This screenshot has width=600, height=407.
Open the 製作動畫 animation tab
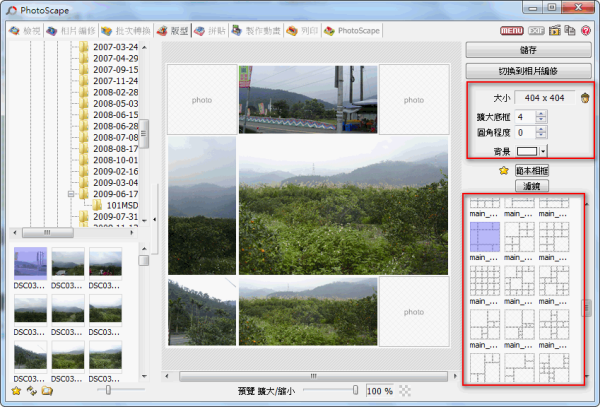tap(256, 31)
